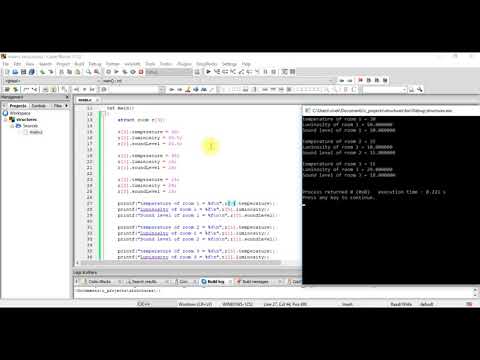480x360 pixels.
Task: Show earlier log tabs with the left arrow
Action: tap(77, 281)
